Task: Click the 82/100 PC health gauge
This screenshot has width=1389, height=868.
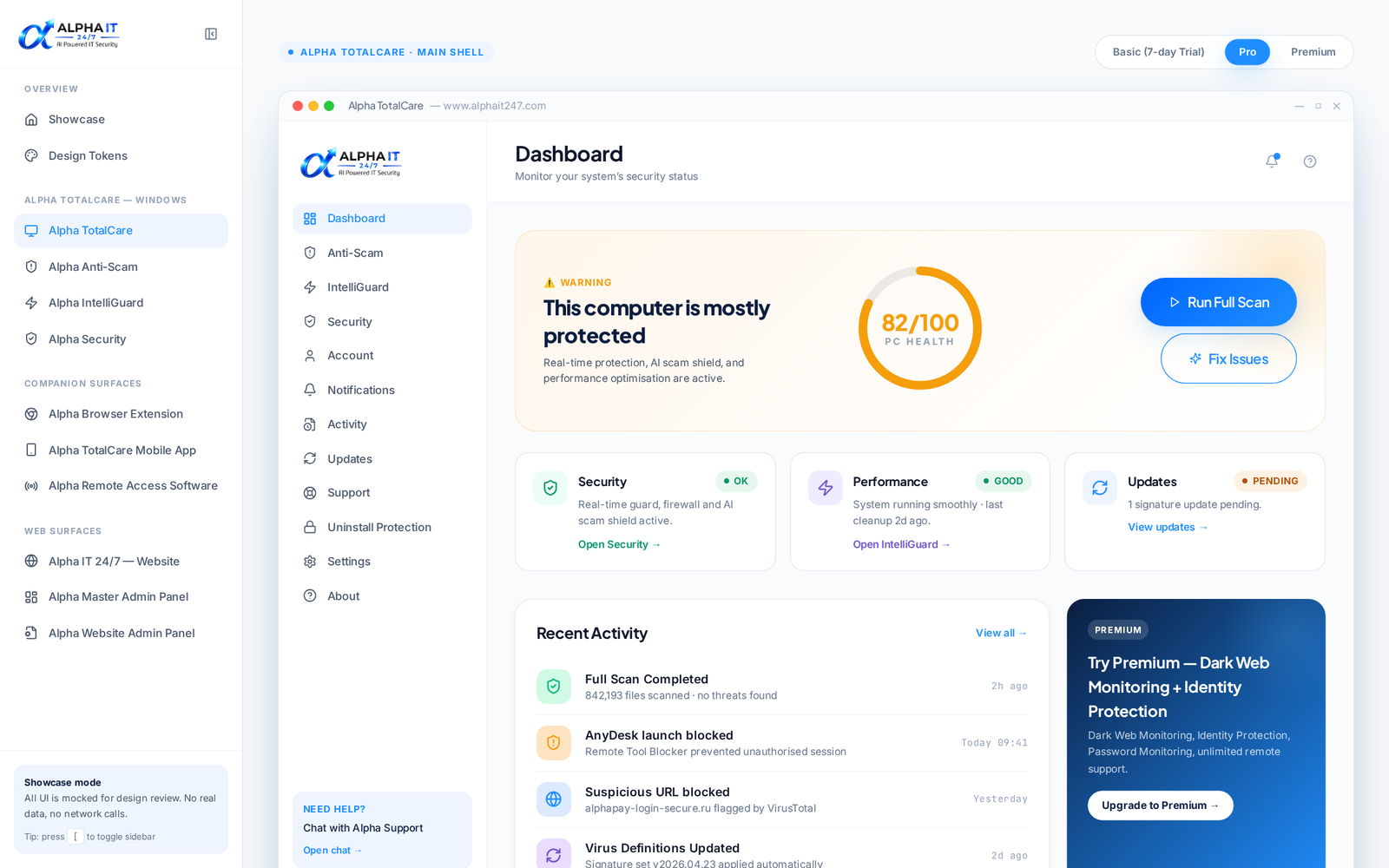Action: click(920, 328)
